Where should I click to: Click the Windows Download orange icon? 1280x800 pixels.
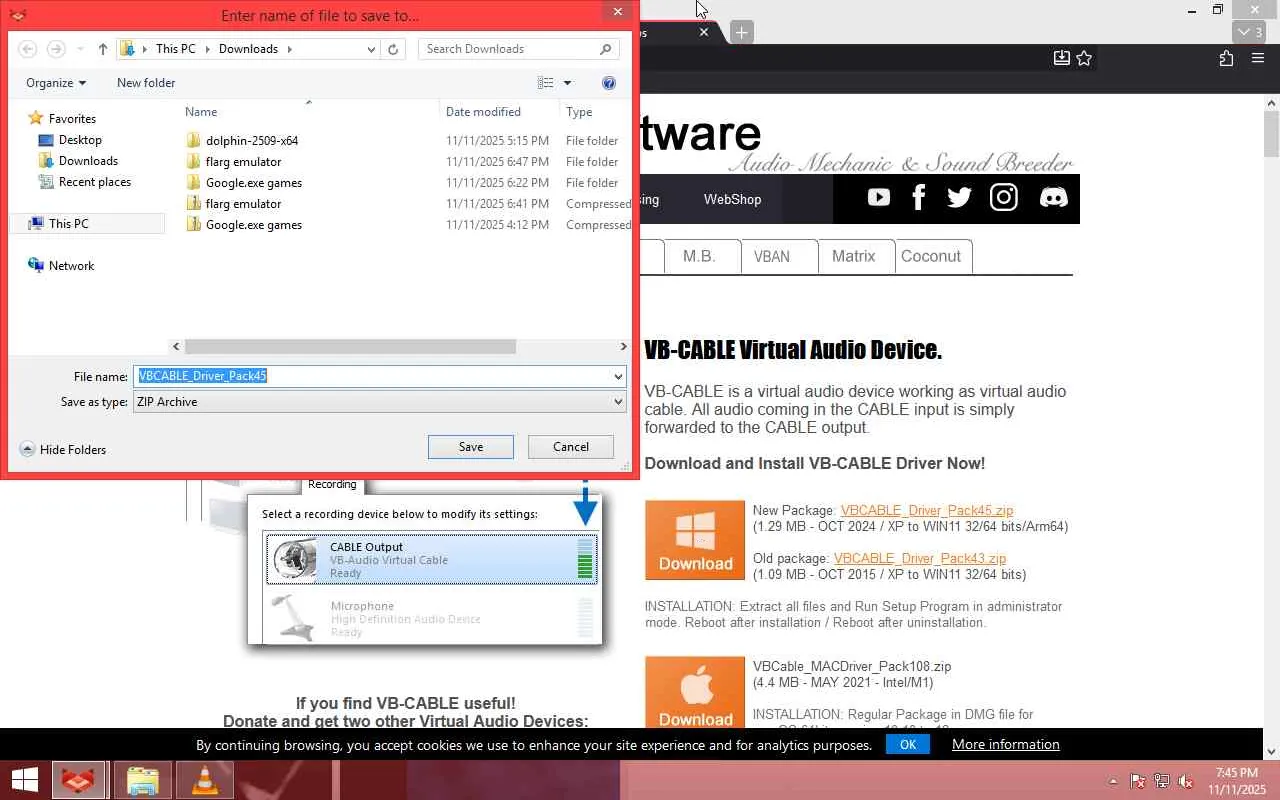[x=695, y=540]
